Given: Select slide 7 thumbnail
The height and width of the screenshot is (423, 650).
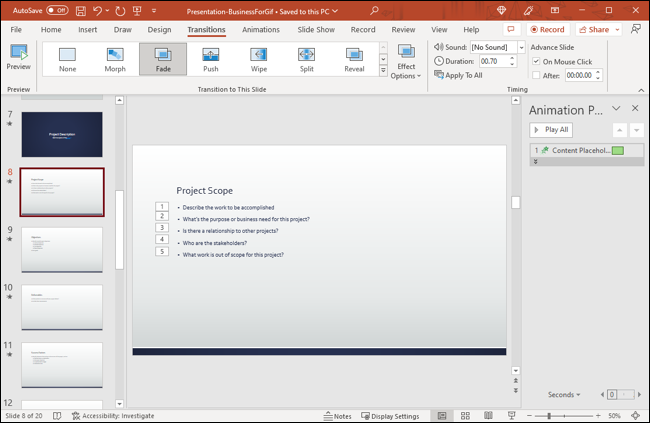Looking at the screenshot, I should [62, 134].
